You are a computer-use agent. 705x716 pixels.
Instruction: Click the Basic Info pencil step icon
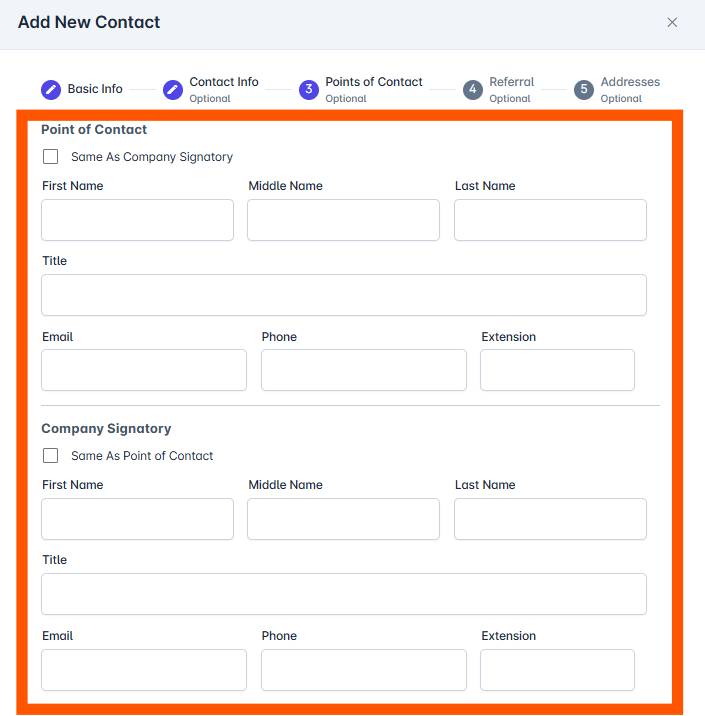point(51,90)
